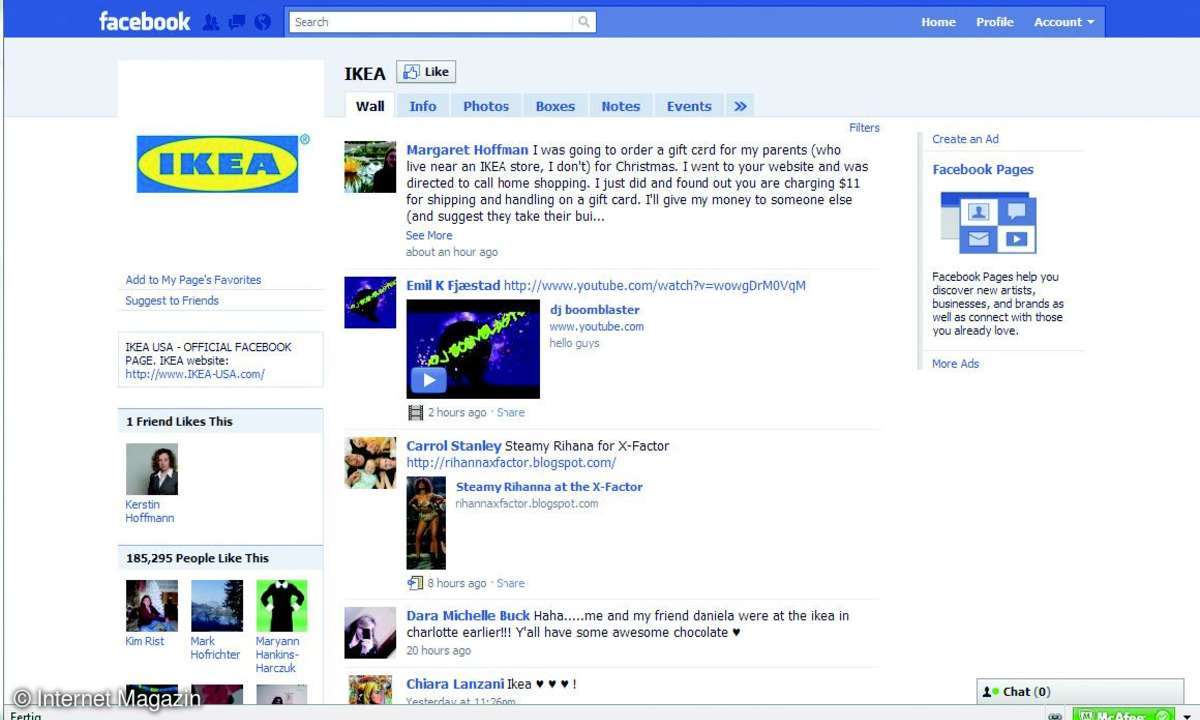Open Margaret Hoffman's name link
Screen dimensions: 1200x720
click(x=467, y=150)
